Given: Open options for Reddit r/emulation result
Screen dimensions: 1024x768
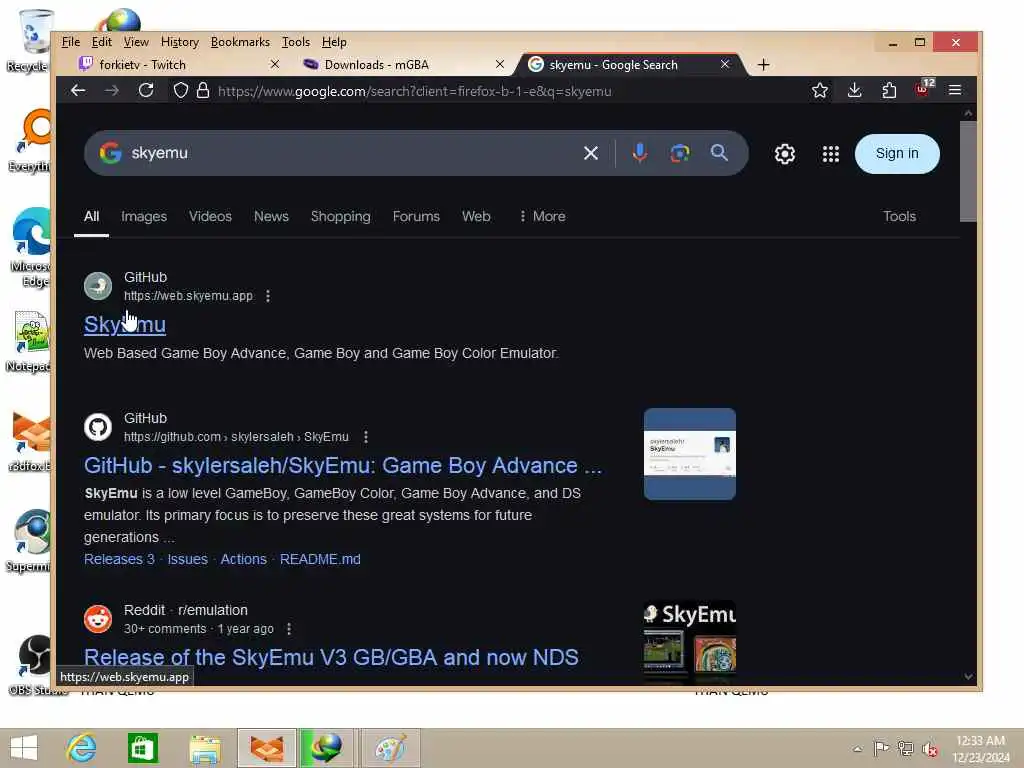Looking at the screenshot, I should pos(289,629).
